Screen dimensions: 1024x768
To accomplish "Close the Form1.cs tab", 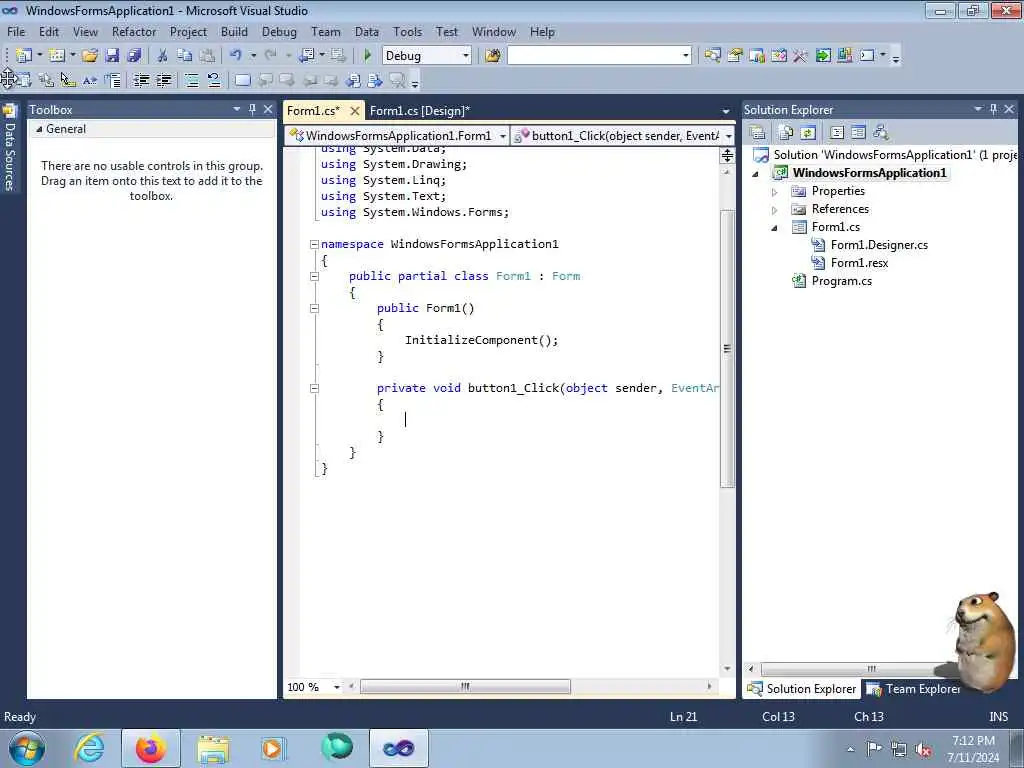I will pyautogui.click(x=355, y=111).
